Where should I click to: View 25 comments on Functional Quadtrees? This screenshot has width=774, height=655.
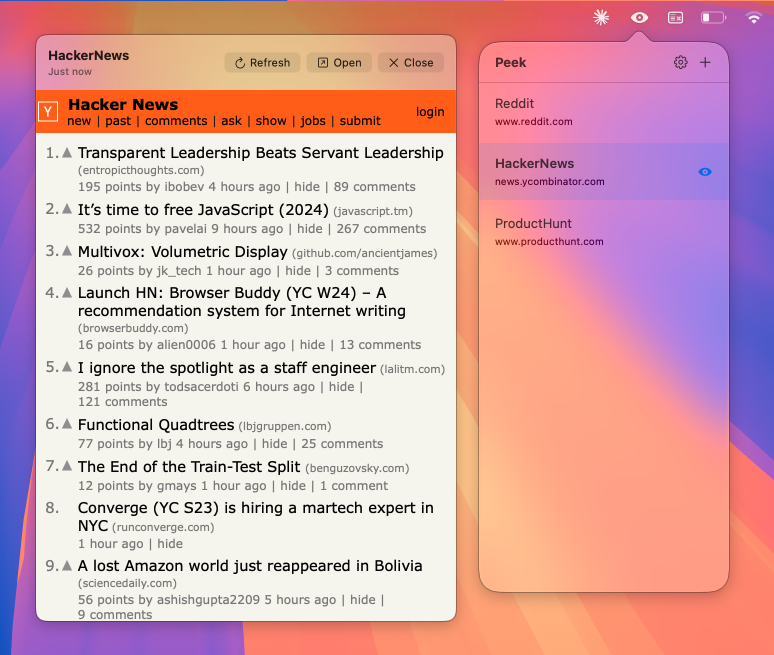(342, 444)
